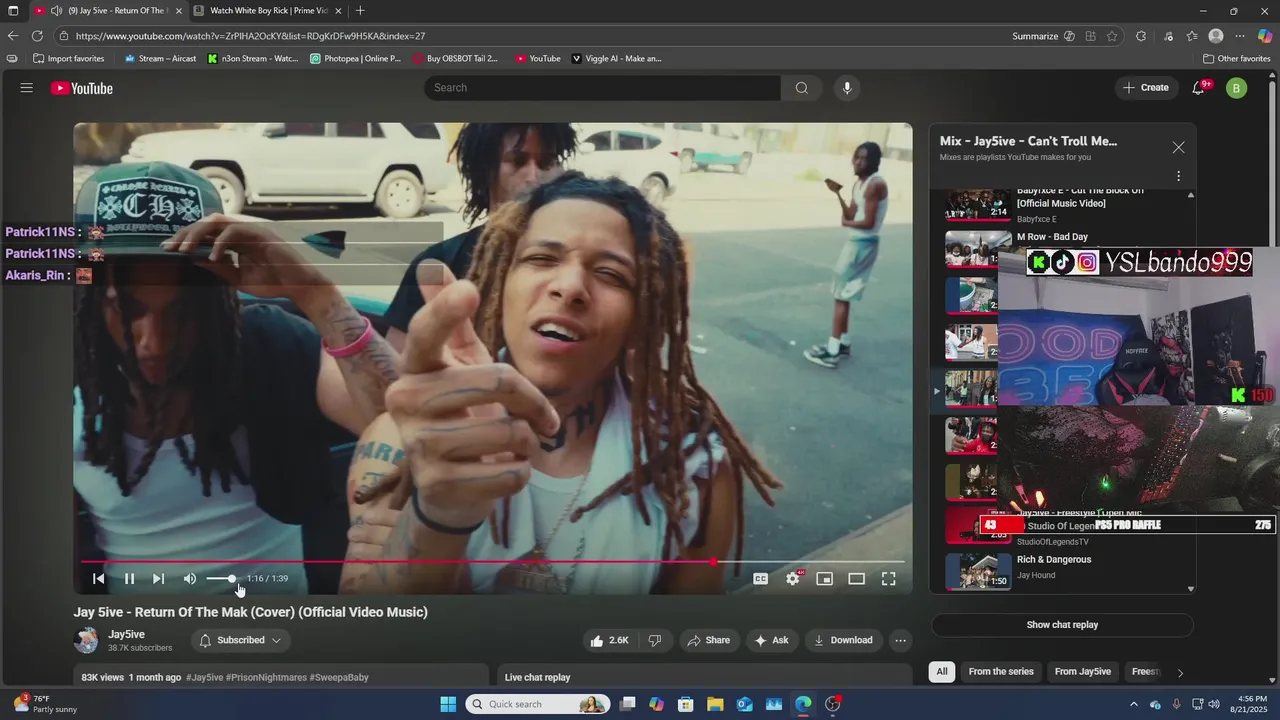This screenshot has width=1280, height=720.
Task: Mute the Jay 5ive tab audio icon
Action: (x=56, y=11)
